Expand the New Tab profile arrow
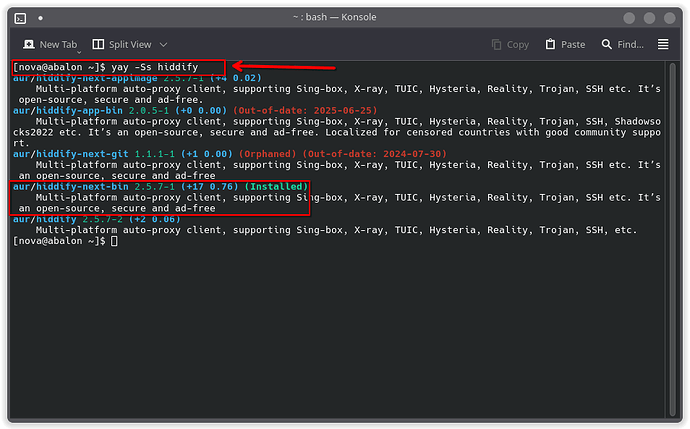This screenshot has width=690, height=429. (79, 52)
